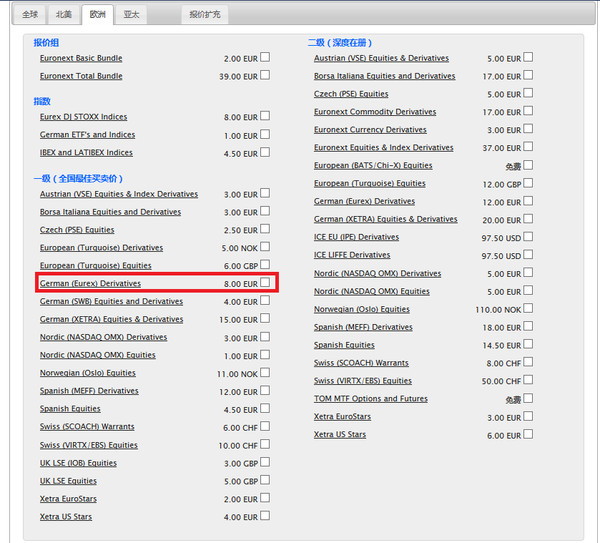Image resolution: width=600 pixels, height=543 pixels.
Task: Check the 1.00 EUR Nordic (NASDAQ OMX) Equities box
Action: pos(265,355)
